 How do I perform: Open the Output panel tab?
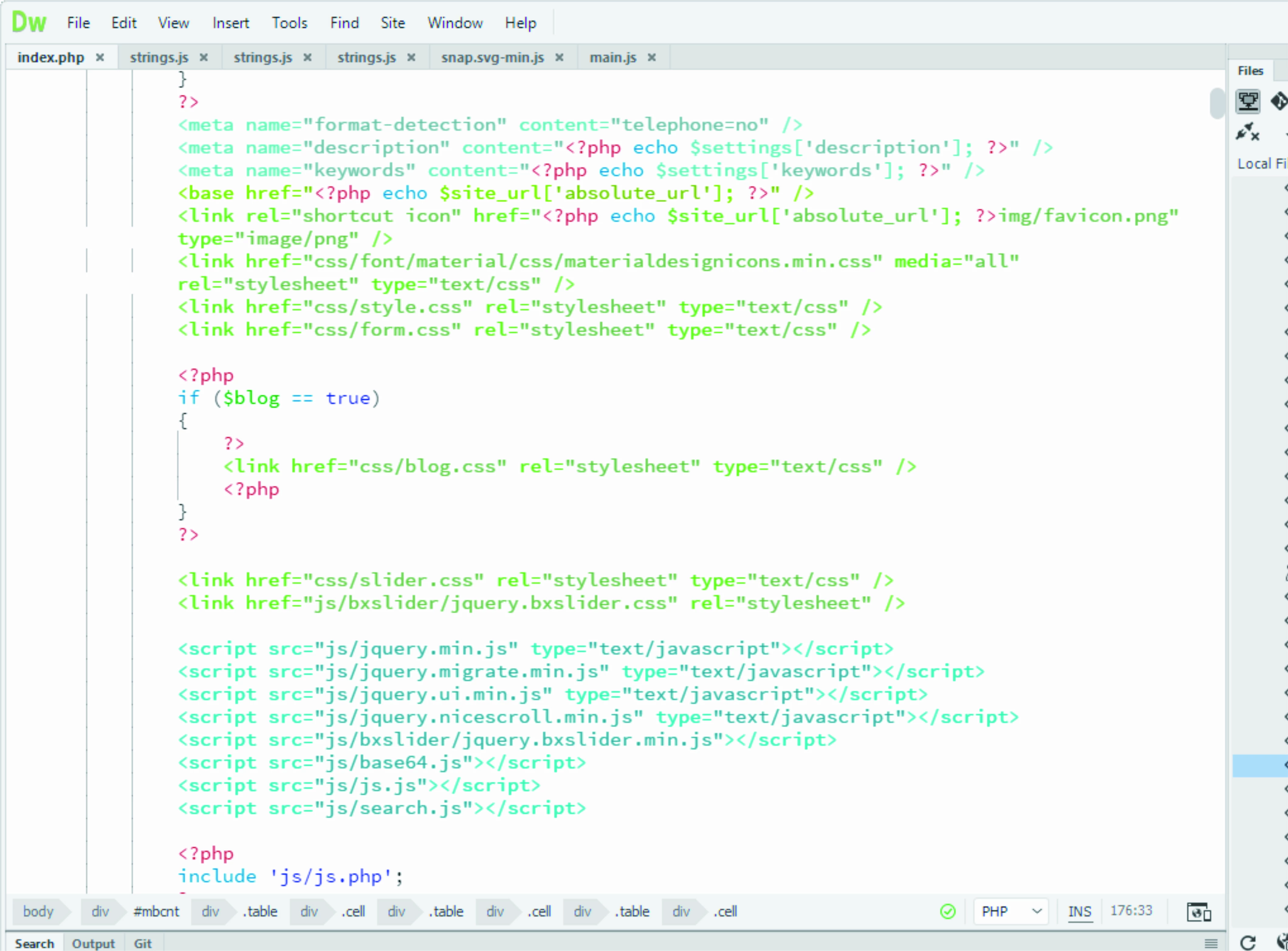pyautogui.click(x=93, y=943)
